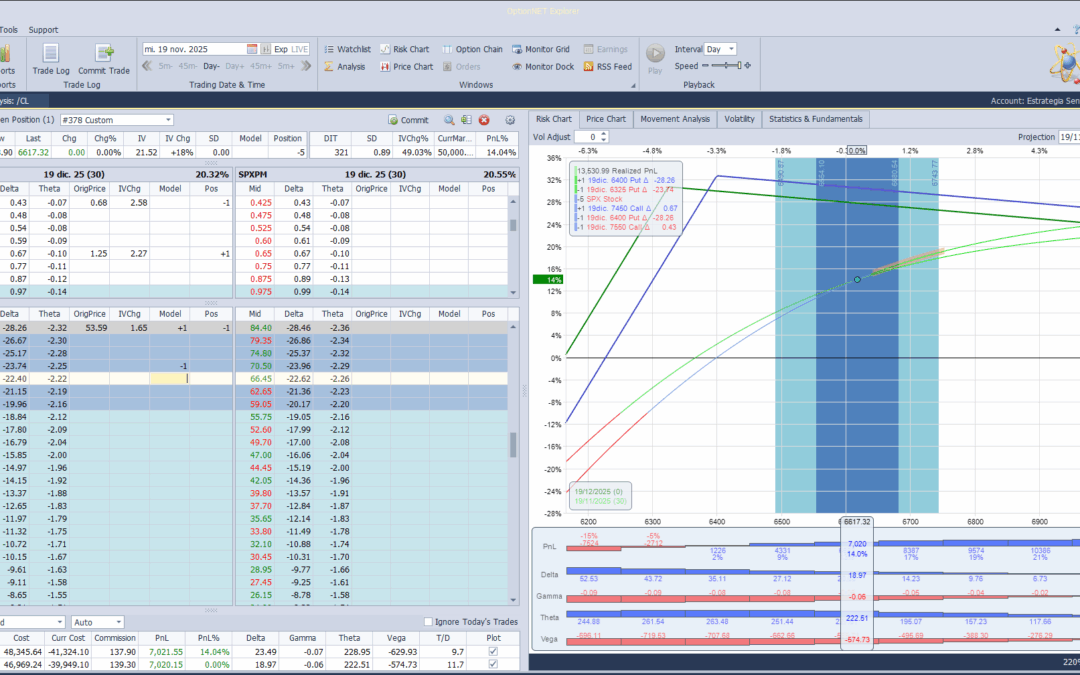Open the RSS Feed window
The height and width of the screenshot is (675, 1080).
pyautogui.click(x=608, y=67)
